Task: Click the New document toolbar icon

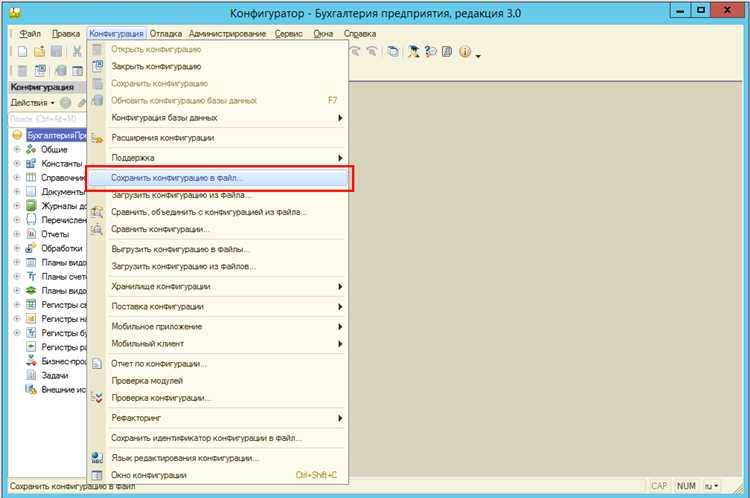Action: click(x=22, y=52)
